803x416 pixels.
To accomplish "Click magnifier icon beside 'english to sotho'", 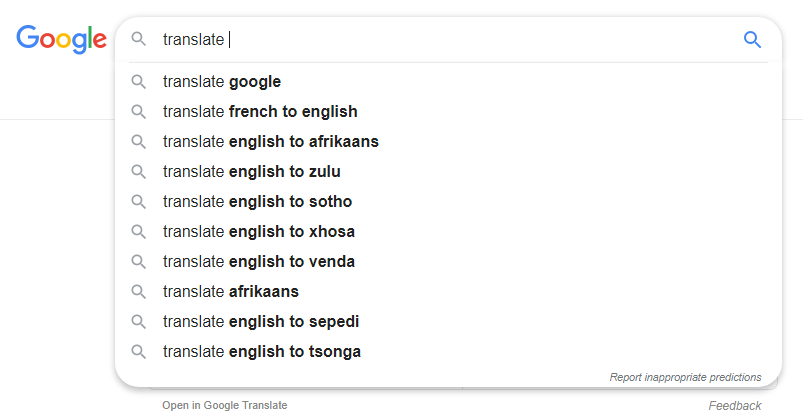I will pos(139,202).
